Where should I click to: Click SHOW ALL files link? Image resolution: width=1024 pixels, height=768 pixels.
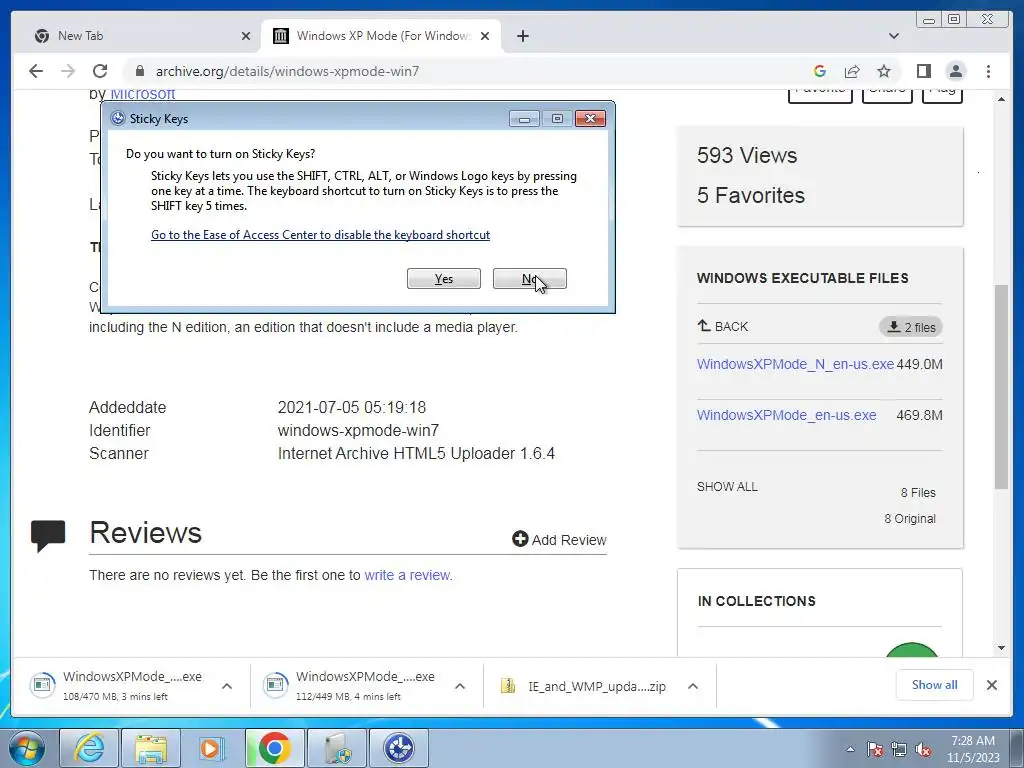727,487
